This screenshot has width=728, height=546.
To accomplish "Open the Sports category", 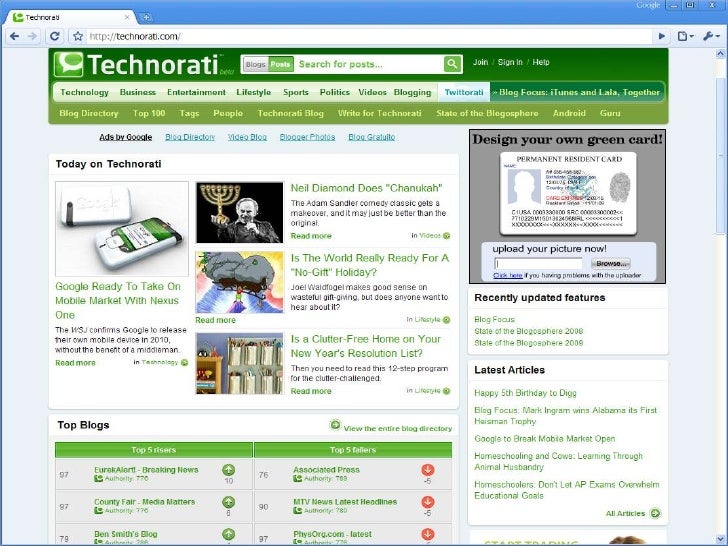I will point(296,92).
